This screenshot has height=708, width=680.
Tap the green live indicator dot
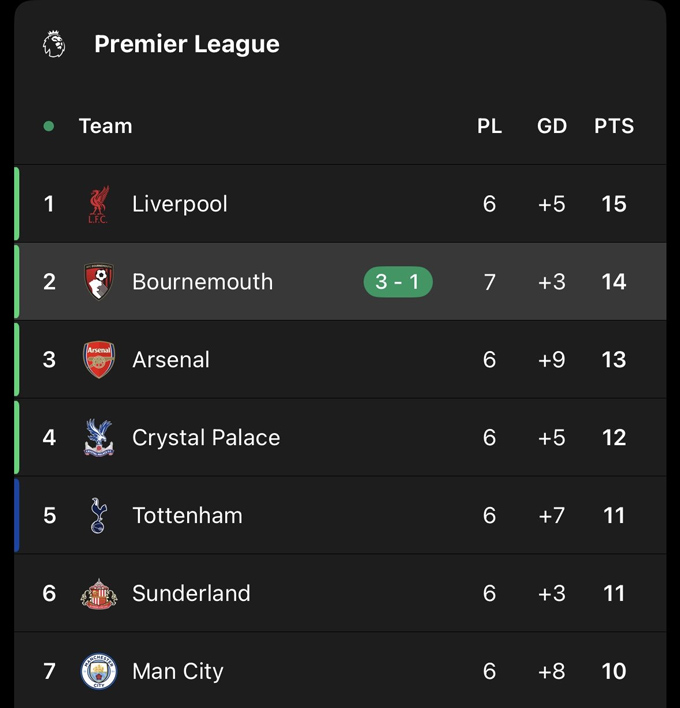click(49, 126)
